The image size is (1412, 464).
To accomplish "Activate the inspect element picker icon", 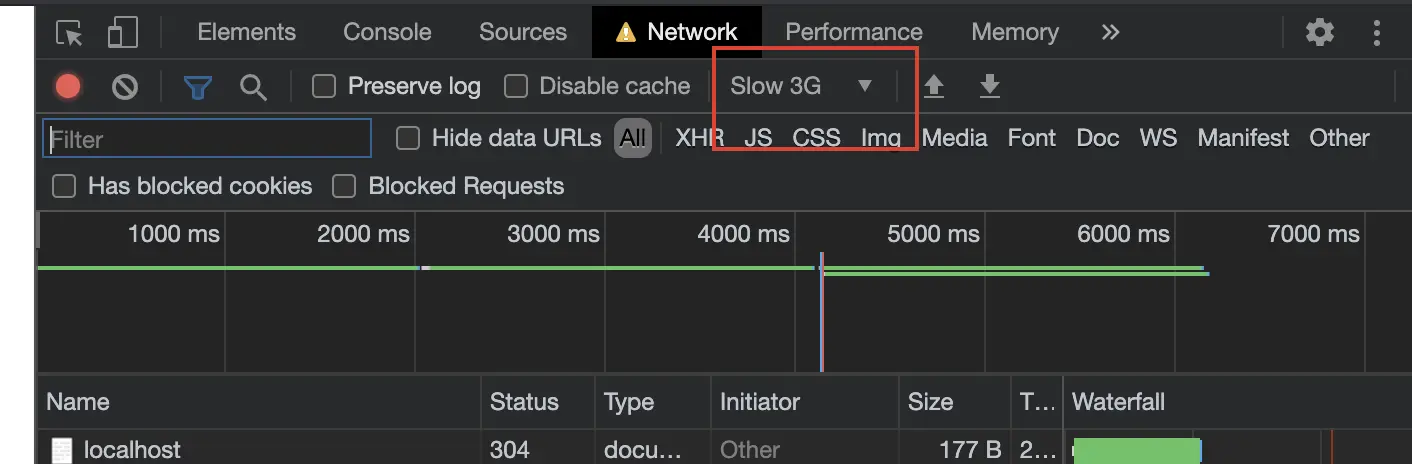I will click(70, 33).
